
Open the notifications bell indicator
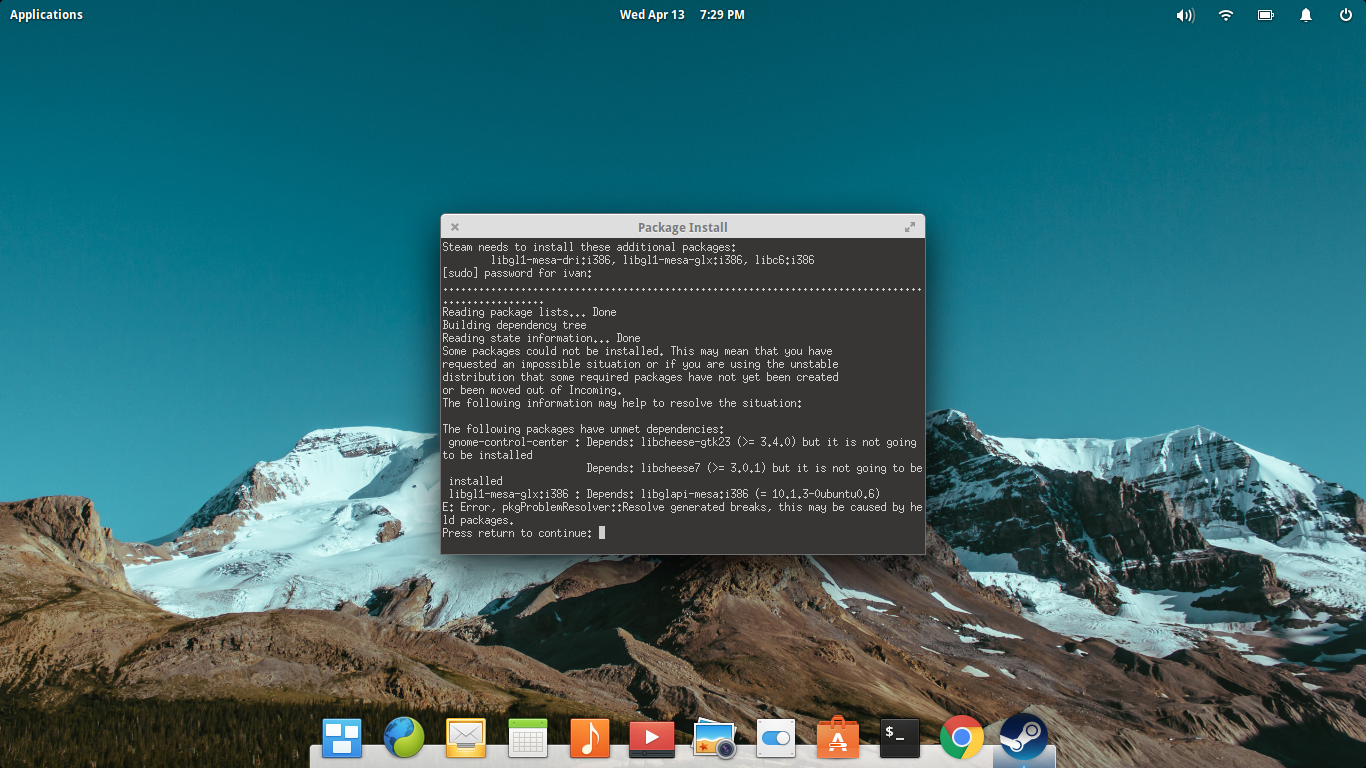pyautogui.click(x=1306, y=15)
